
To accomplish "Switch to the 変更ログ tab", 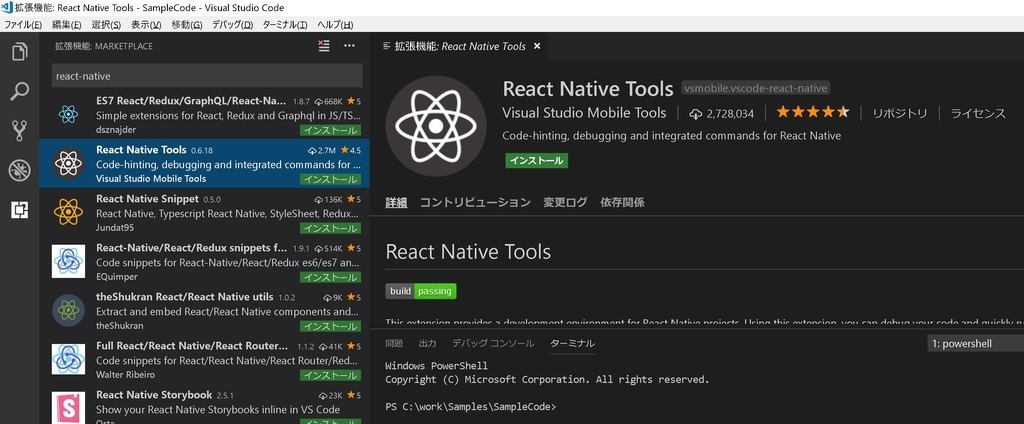I will (x=566, y=203).
